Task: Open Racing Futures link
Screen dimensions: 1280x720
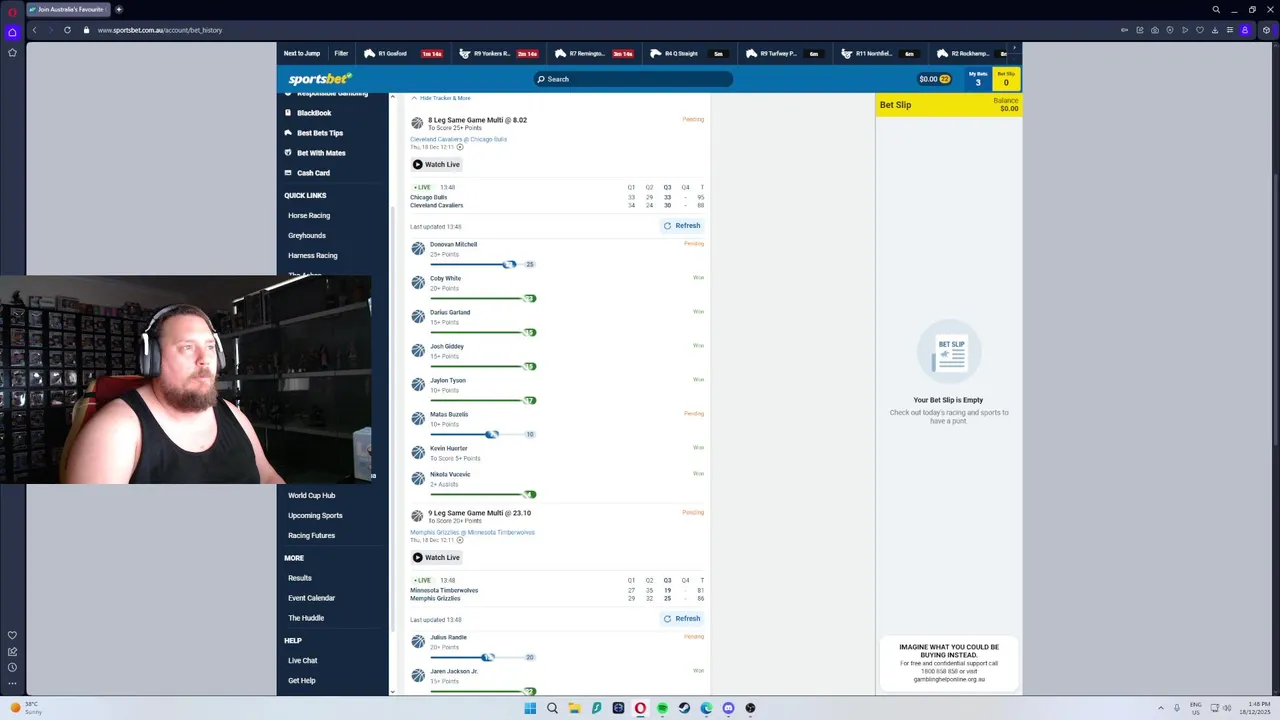Action: [x=312, y=535]
